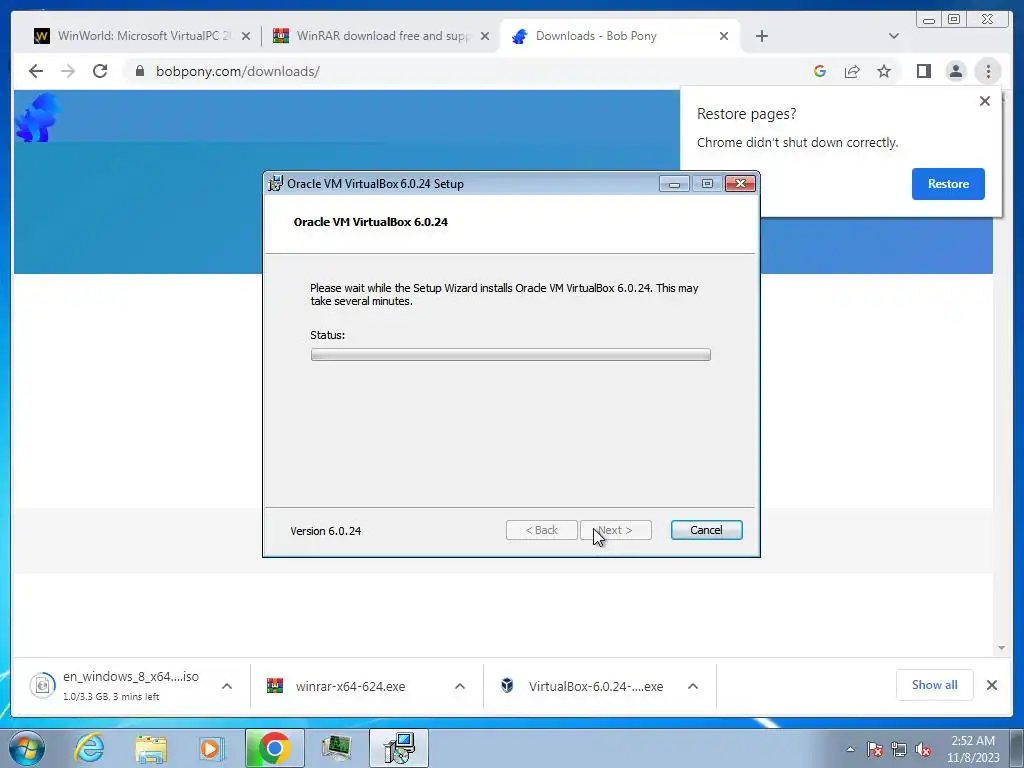The height and width of the screenshot is (768, 1024).
Task: Click the VirtualBox installer taskbar icon
Action: (399, 748)
